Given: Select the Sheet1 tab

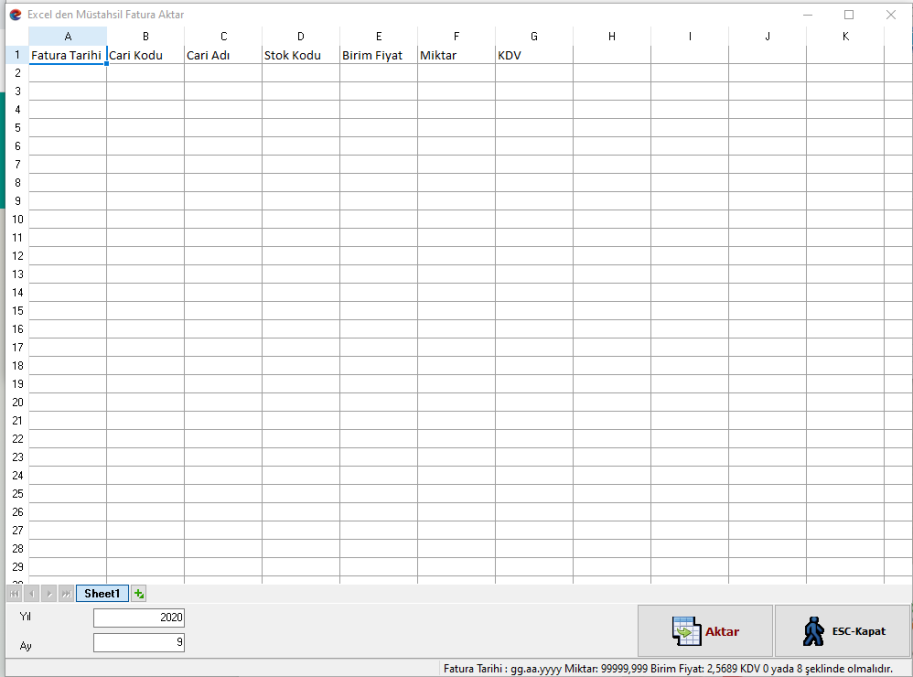Looking at the screenshot, I should (x=102, y=594).
